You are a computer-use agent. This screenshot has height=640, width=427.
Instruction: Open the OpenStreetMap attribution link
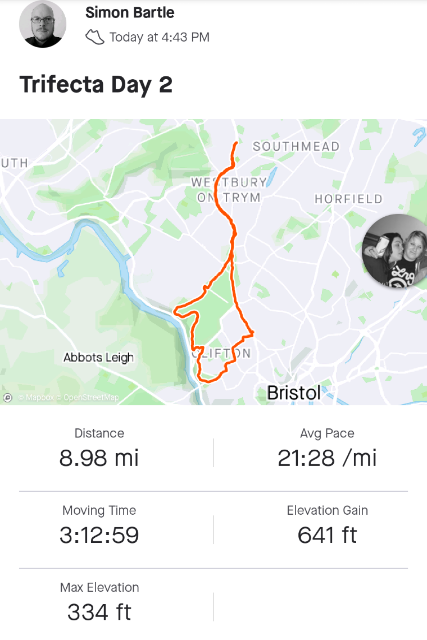(x=89, y=397)
